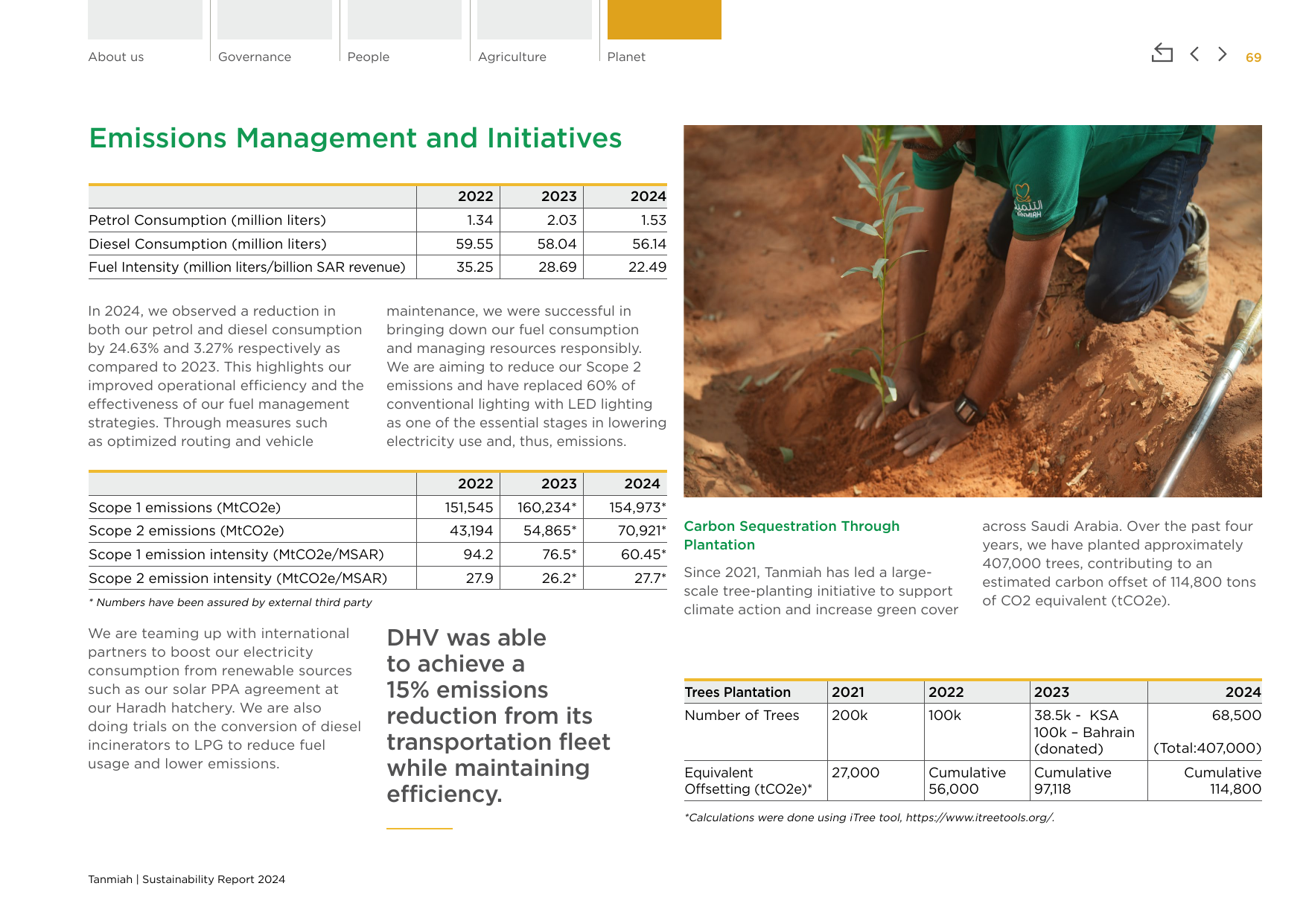The width and height of the screenshot is (1306, 924).
Task: Click the Equivalent Offsetting (tCO2e) row label
Action: pos(748,781)
